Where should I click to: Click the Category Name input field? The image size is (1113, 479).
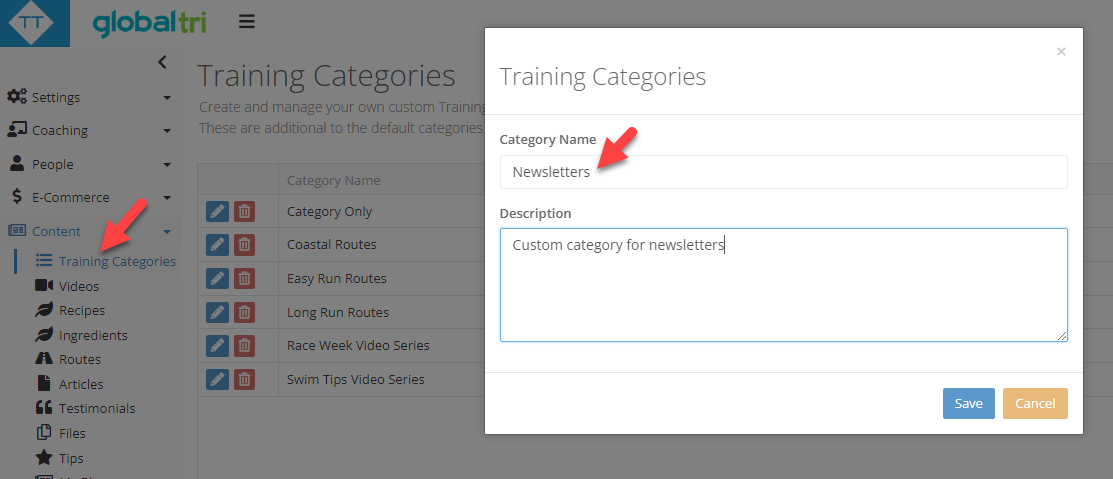784,172
